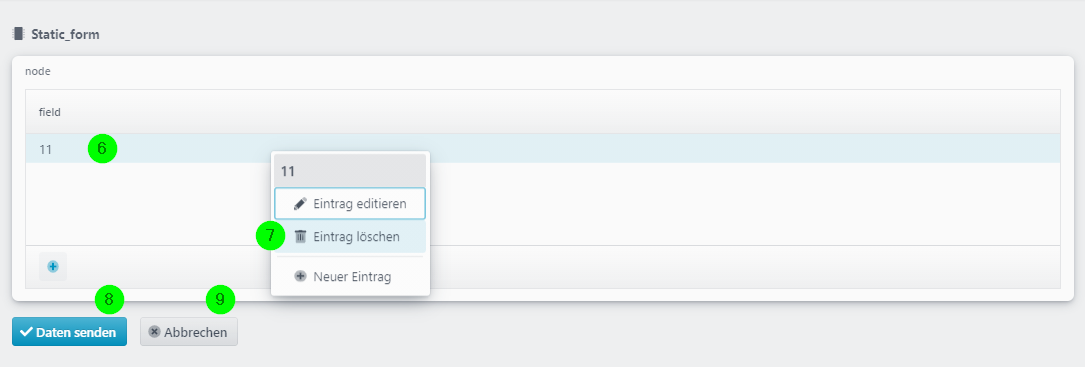Viewport: 1085px width, 367px height.
Task: Click the green marker numbered 7
Action: pos(271,235)
